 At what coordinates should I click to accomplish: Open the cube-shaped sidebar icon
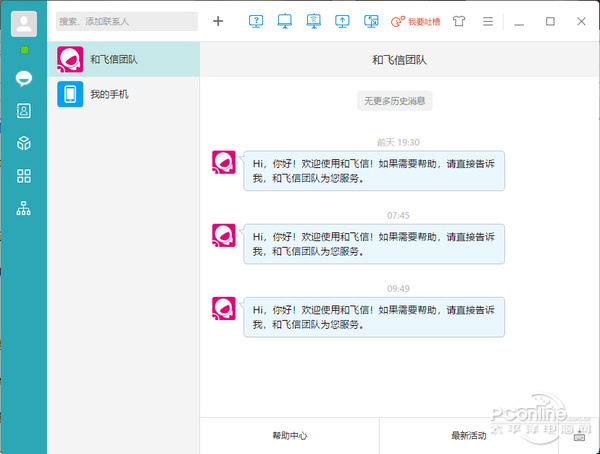[24, 143]
